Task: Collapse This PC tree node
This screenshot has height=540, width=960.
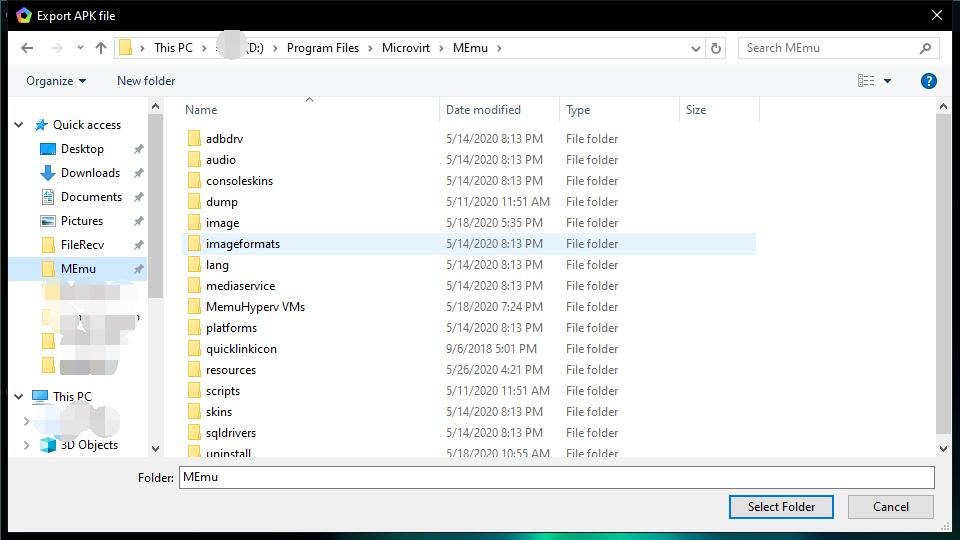Action: [19, 397]
